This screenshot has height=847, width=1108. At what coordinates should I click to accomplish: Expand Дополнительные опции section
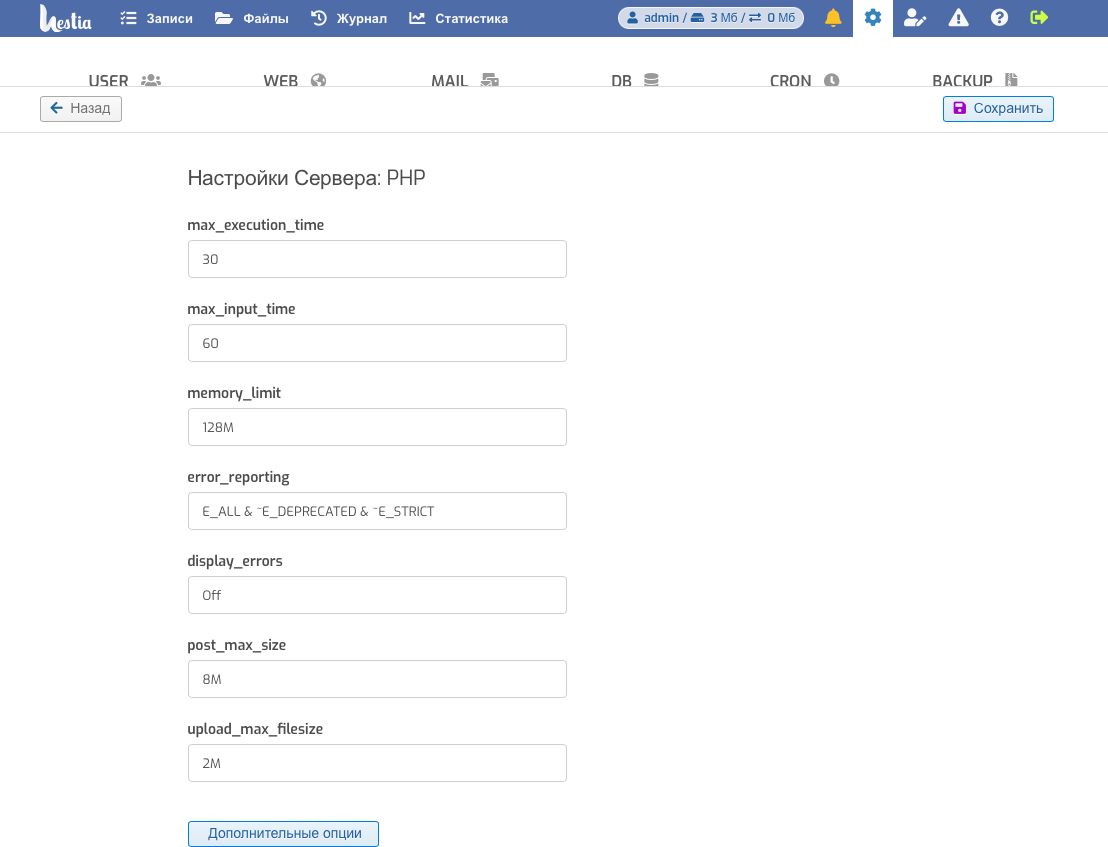[x=283, y=834]
